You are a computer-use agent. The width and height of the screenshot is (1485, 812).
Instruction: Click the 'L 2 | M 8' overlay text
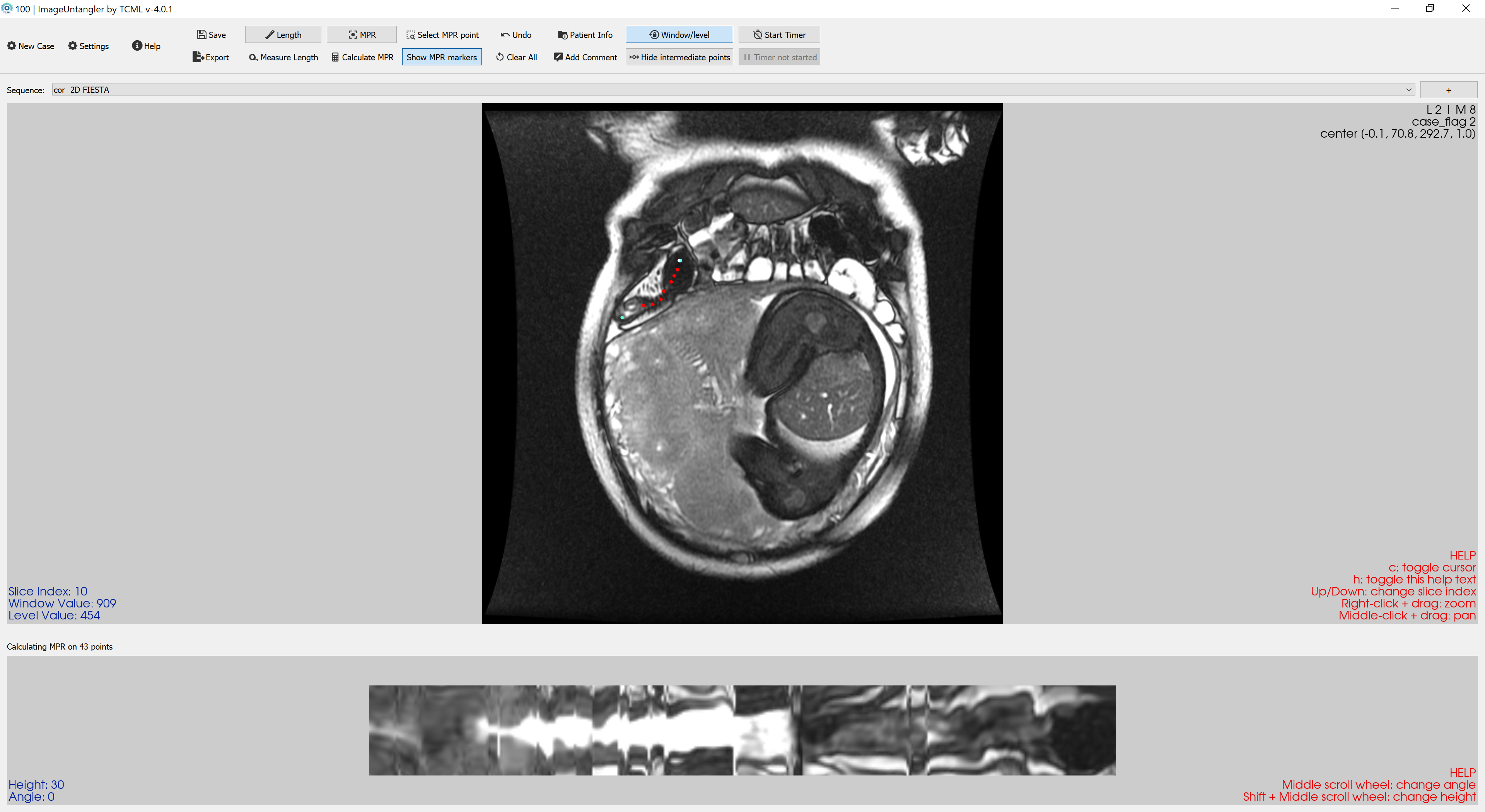(x=1451, y=109)
